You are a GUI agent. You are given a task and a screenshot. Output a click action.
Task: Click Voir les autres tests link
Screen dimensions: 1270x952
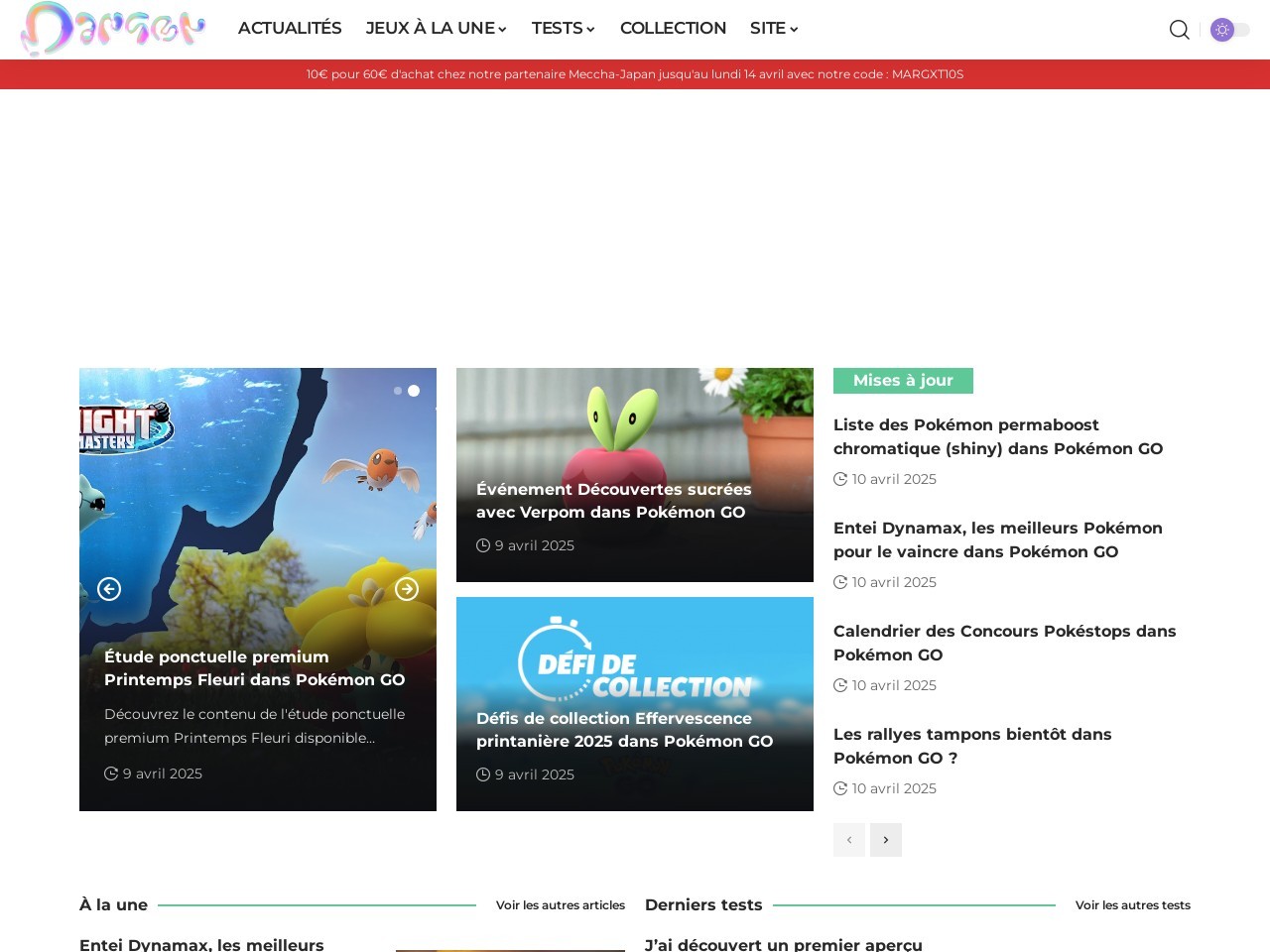[x=1133, y=905]
